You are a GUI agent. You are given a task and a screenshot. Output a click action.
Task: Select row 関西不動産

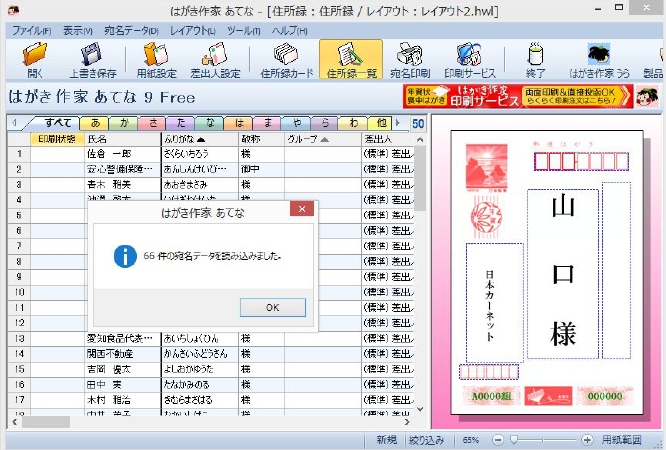(x=210, y=354)
